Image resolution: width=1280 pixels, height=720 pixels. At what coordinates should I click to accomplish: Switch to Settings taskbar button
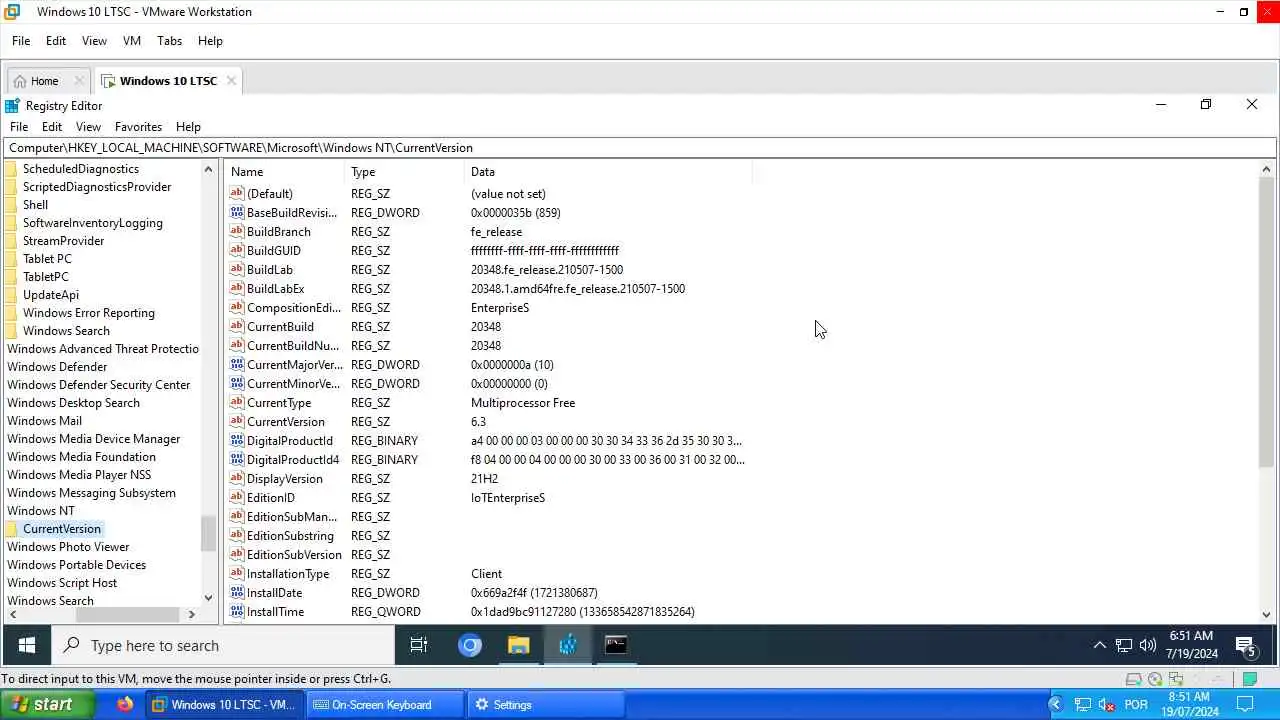click(545, 705)
